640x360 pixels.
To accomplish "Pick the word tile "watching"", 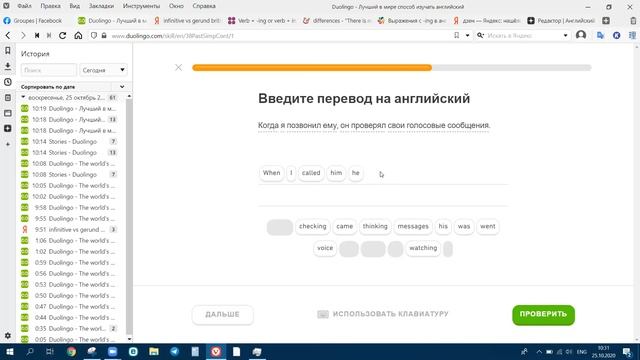I will 423,248.
